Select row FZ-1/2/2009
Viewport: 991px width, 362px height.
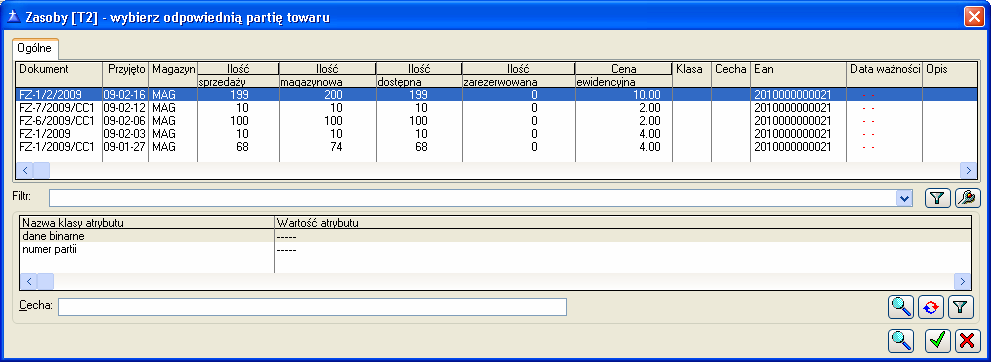pyautogui.click(x=496, y=94)
